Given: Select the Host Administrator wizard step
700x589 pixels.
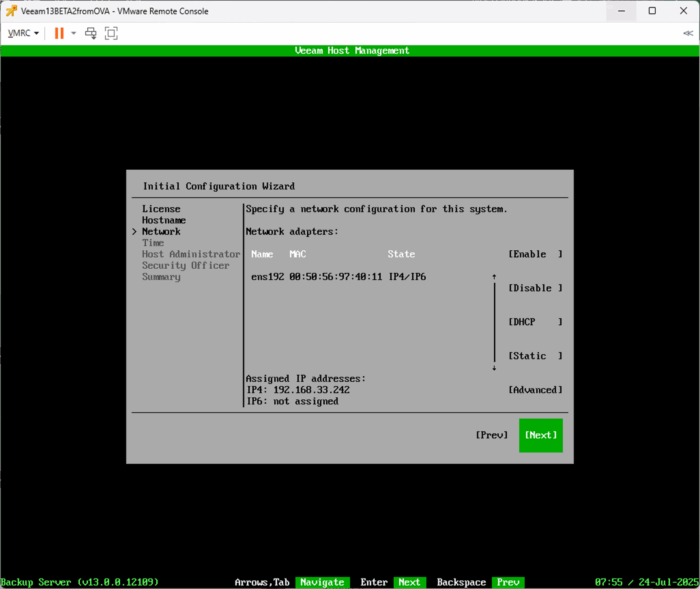Looking at the screenshot, I should pos(191,254).
